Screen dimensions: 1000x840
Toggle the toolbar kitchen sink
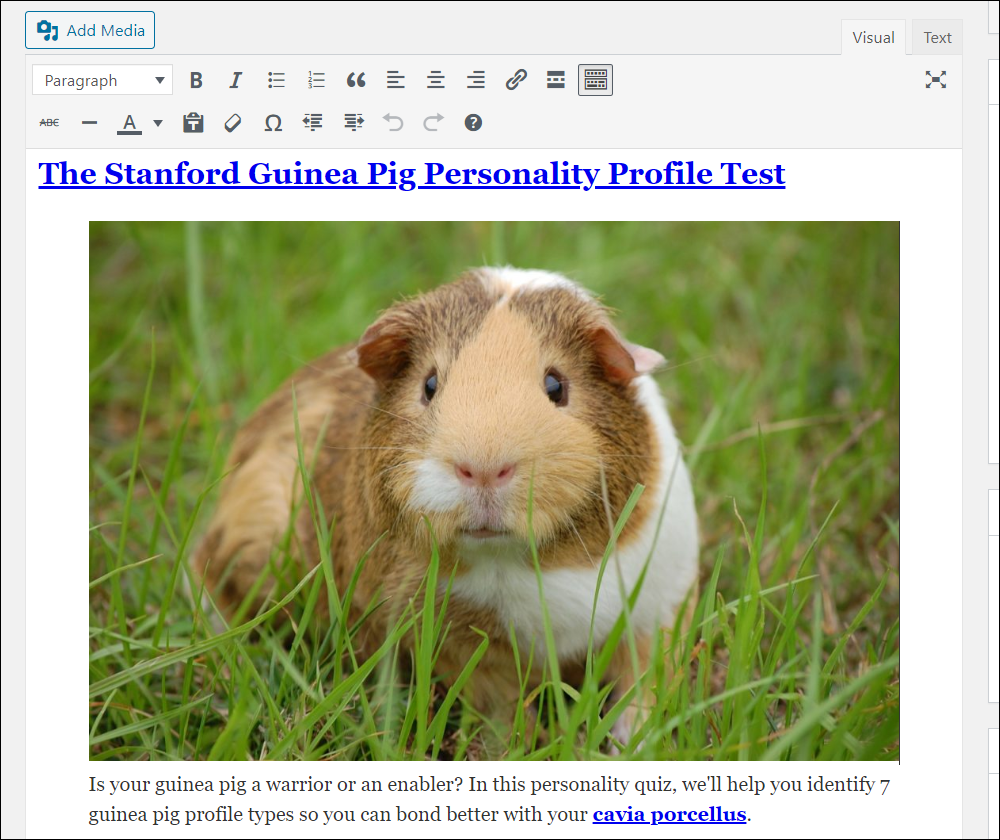(596, 80)
